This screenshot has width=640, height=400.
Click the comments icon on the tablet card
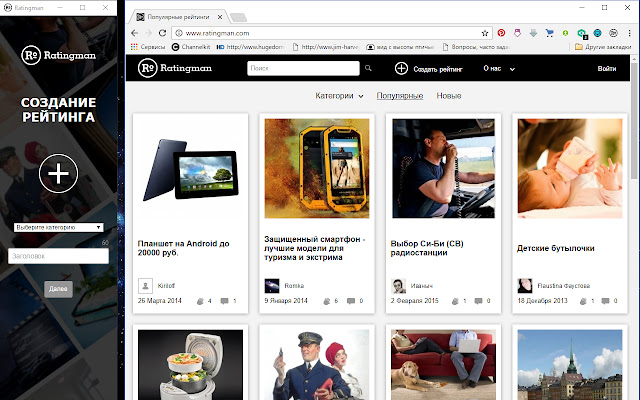pyautogui.click(x=224, y=301)
